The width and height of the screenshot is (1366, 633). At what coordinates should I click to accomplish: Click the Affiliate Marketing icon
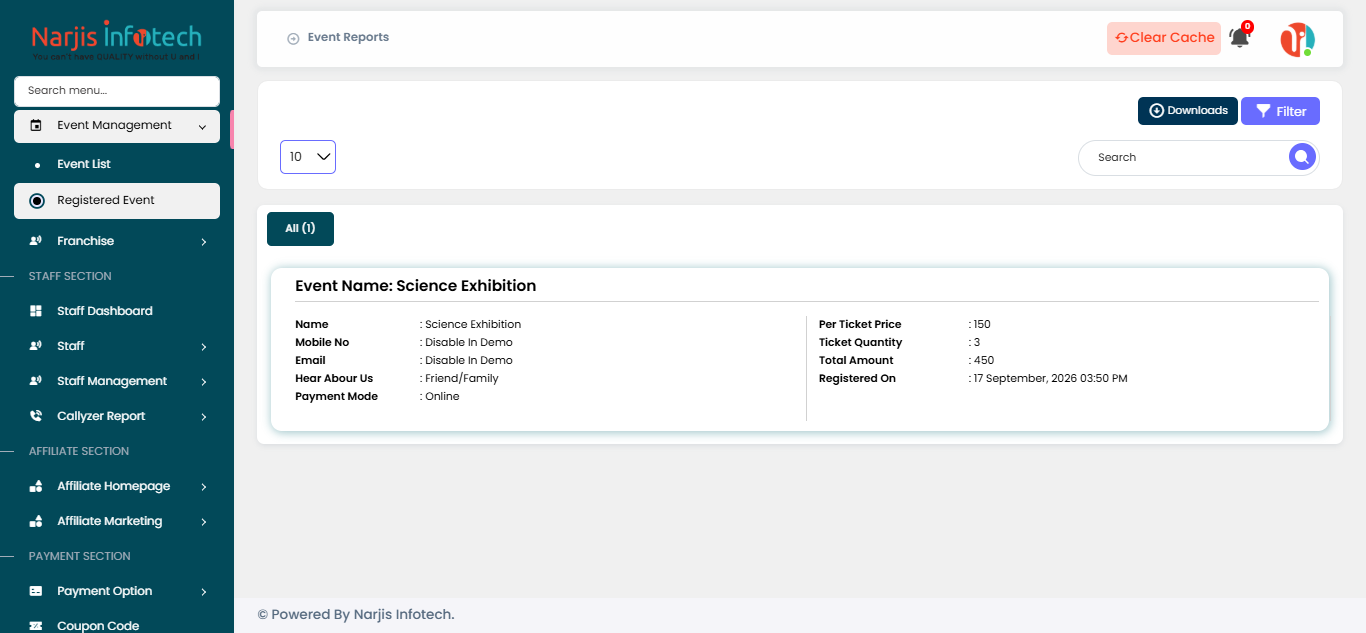tap(36, 521)
